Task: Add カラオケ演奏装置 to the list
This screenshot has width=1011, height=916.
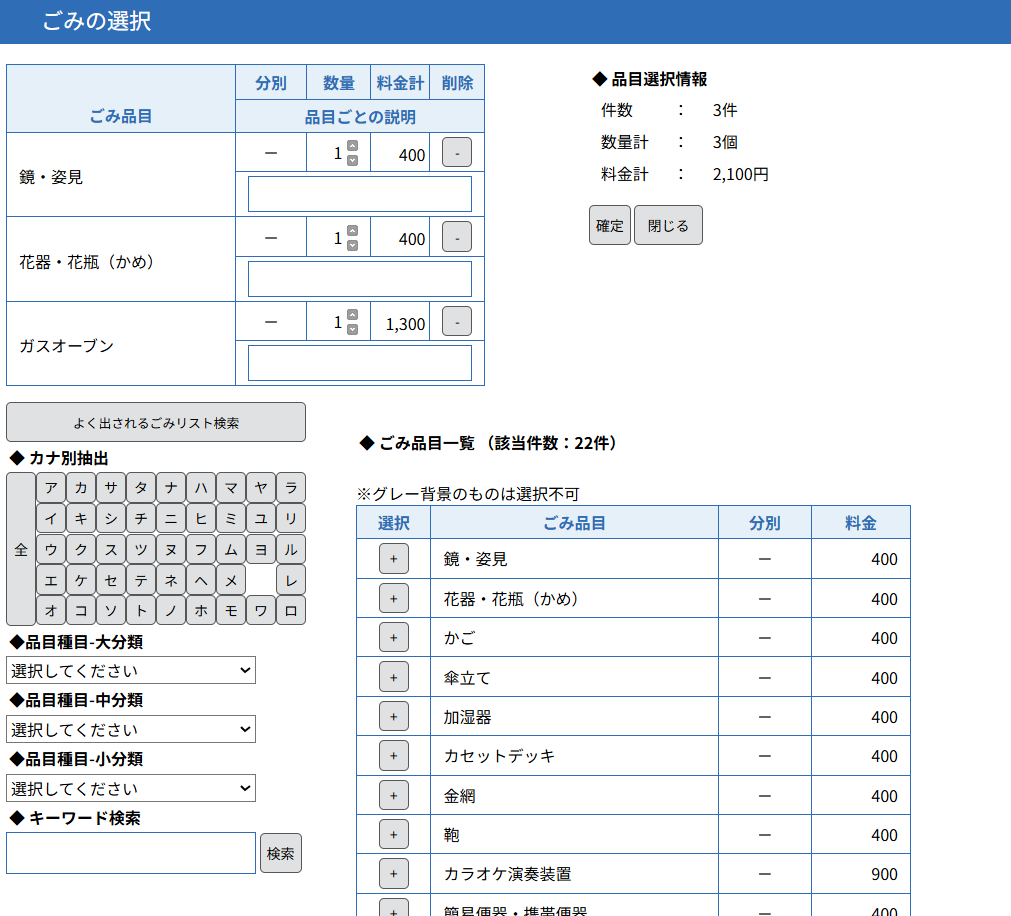Action: coord(393,874)
